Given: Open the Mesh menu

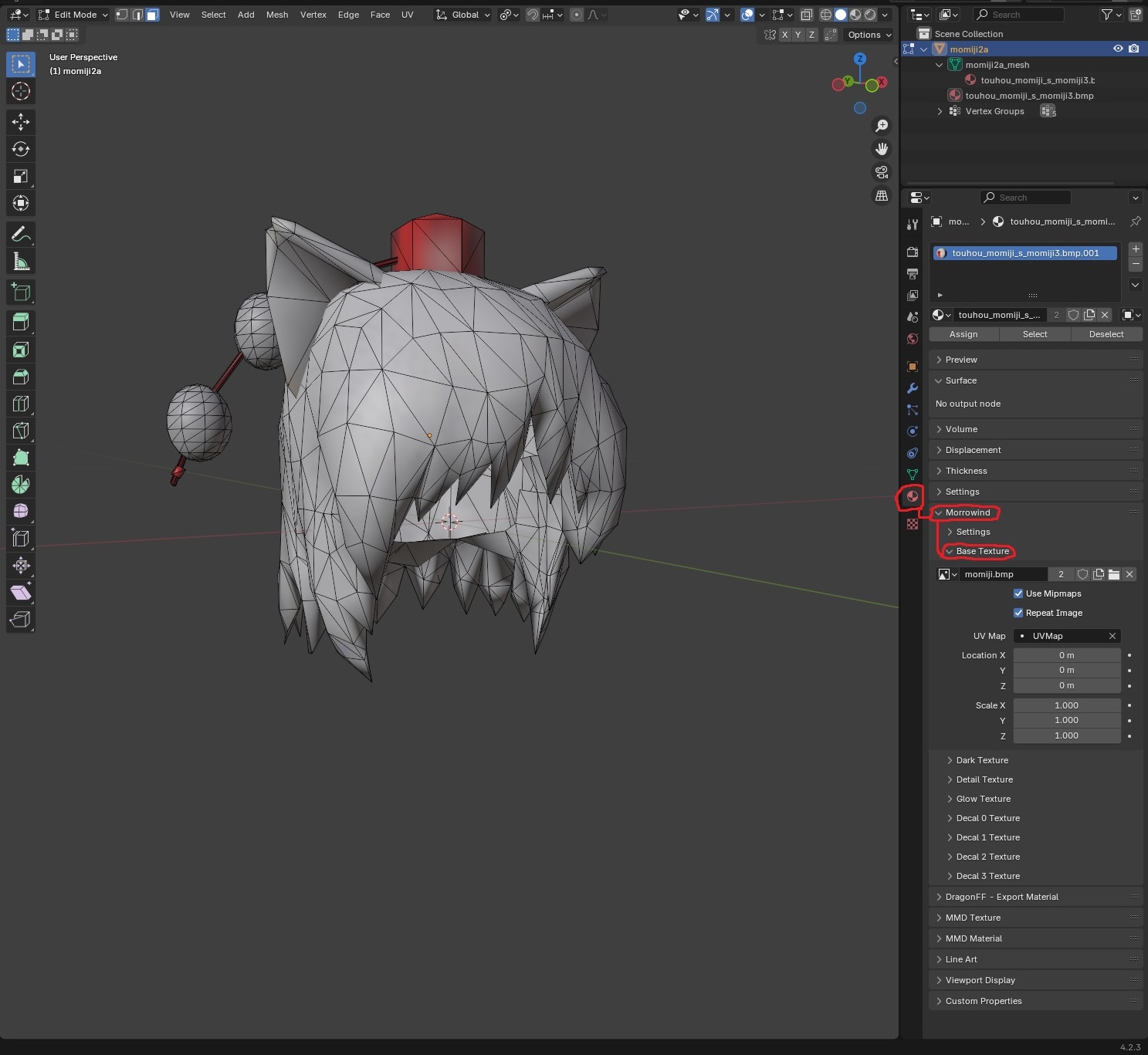Looking at the screenshot, I should coord(277,15).
